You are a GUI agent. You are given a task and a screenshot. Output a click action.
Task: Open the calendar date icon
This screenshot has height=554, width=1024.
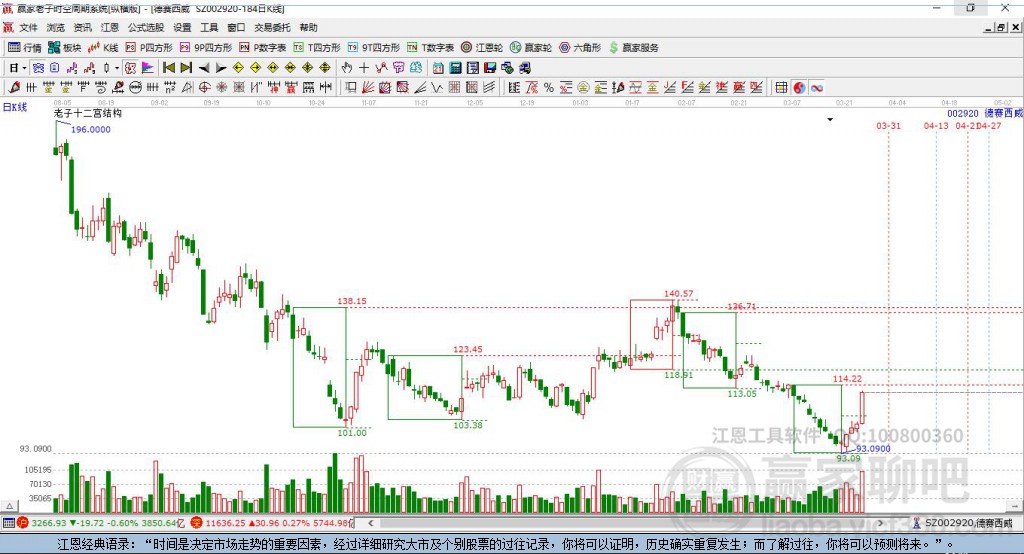pyautogui.click(x=438, y=68)
